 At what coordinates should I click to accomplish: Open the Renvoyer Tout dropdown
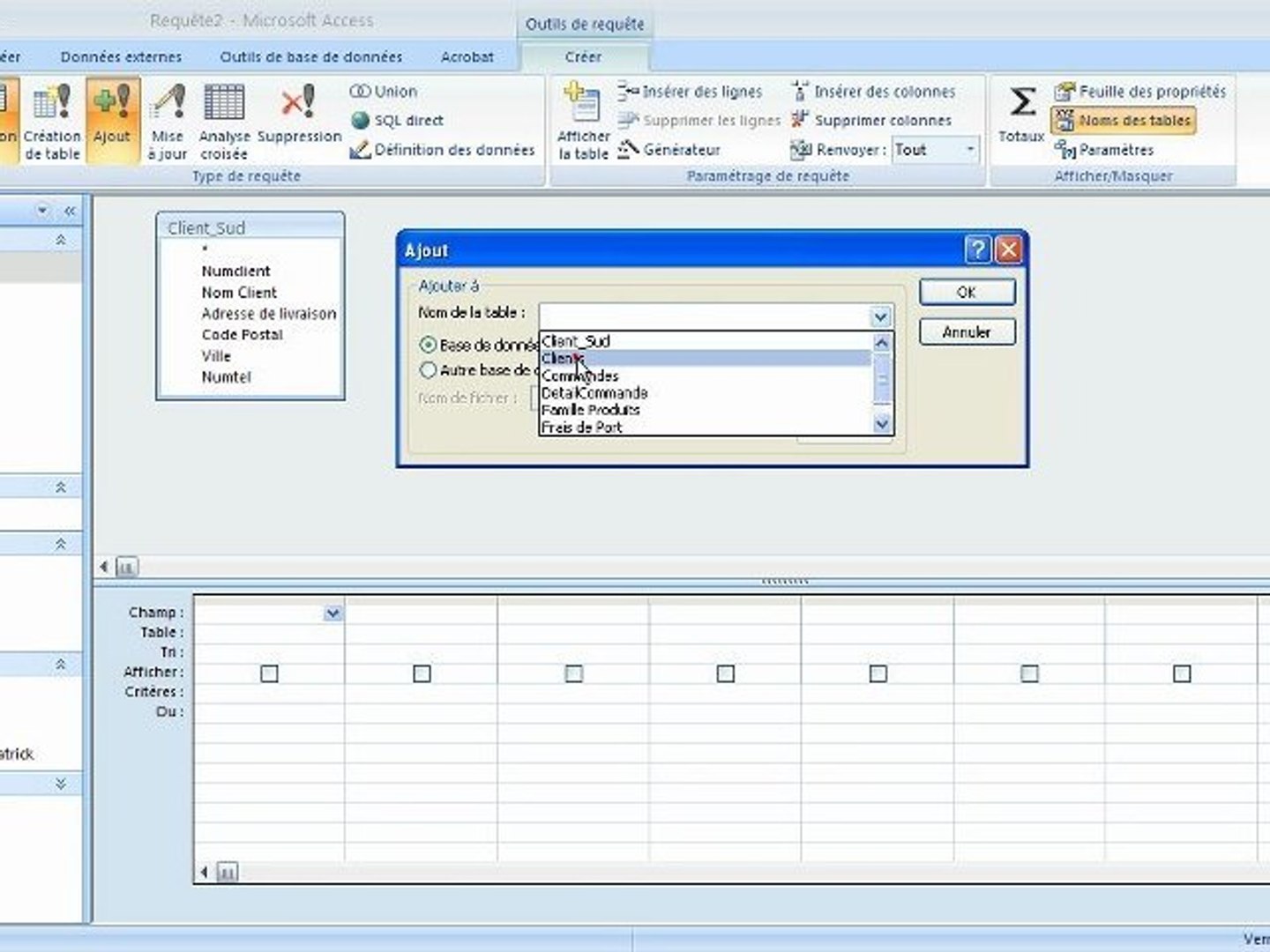pos(969,150)
